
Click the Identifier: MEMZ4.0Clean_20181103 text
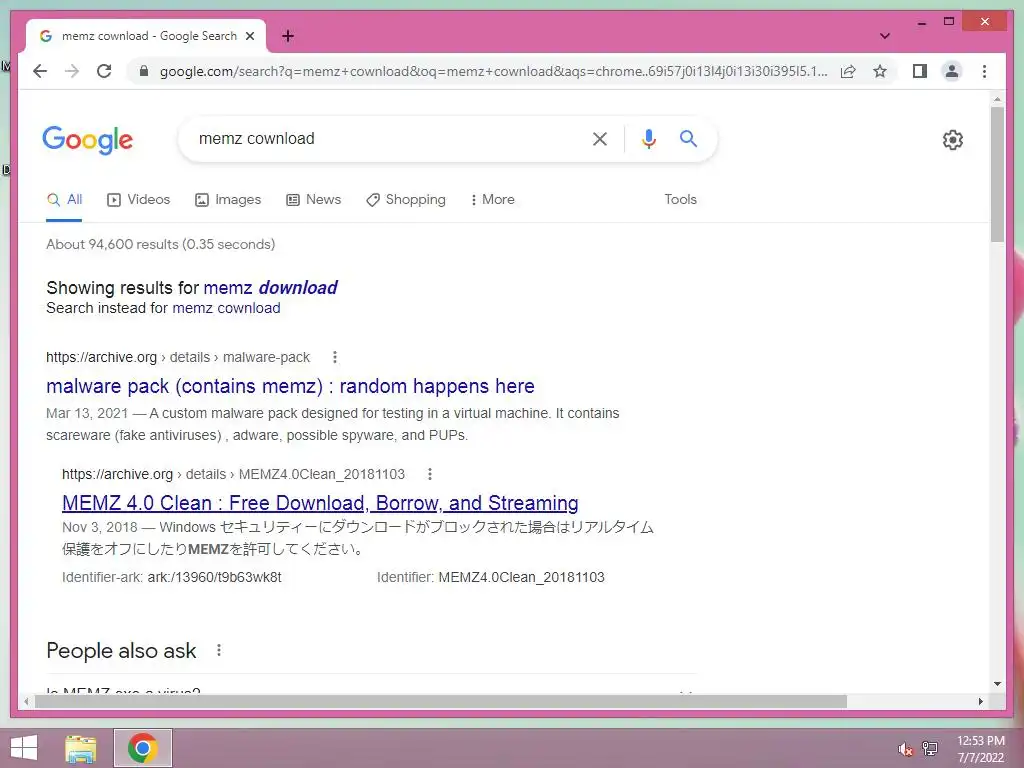490,577
